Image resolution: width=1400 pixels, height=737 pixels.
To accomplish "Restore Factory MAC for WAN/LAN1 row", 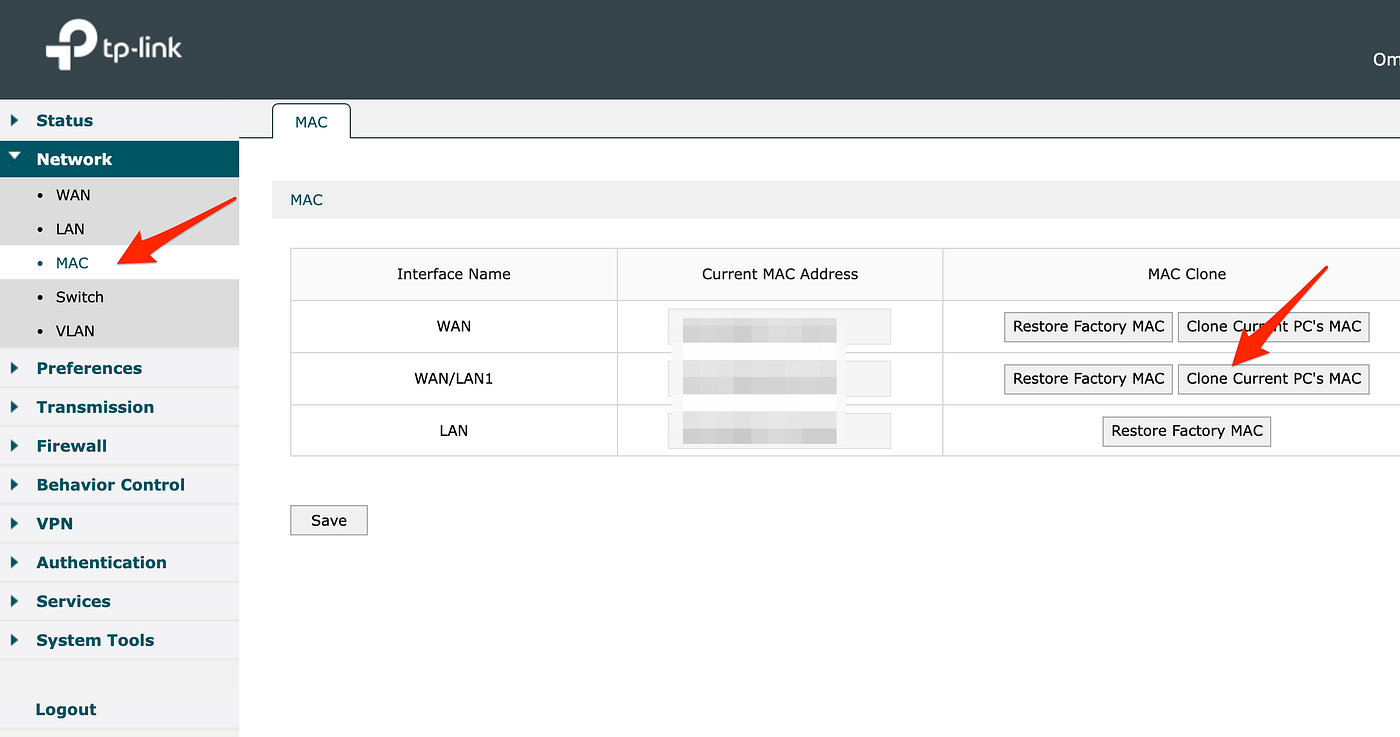I will [x=1089, y=379].
